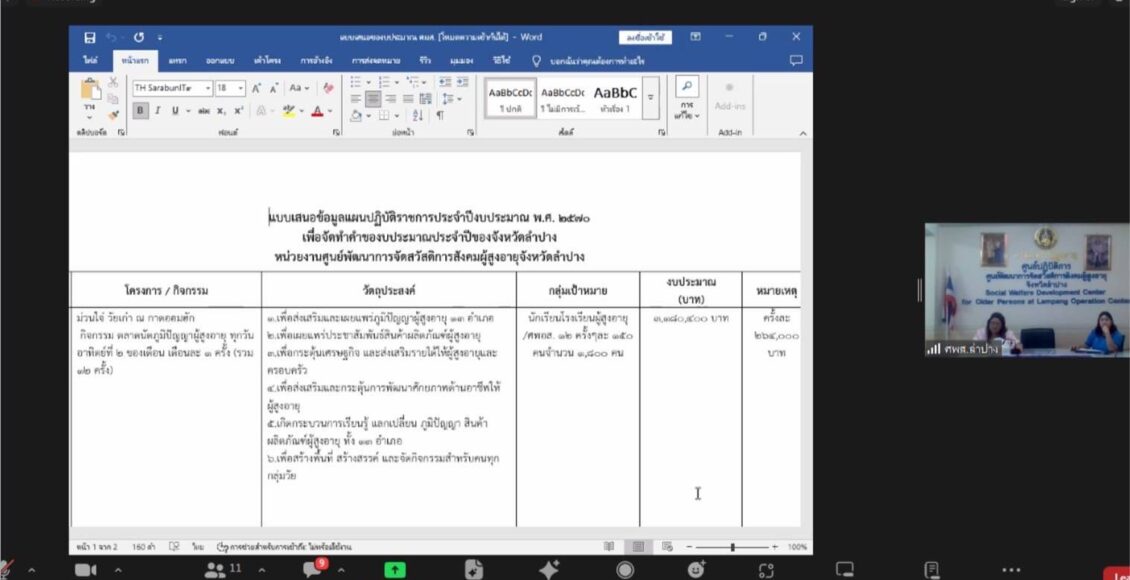The image size is (1130, 580).
Task: Decrease paragraph indent
Action: pos(445,82)
